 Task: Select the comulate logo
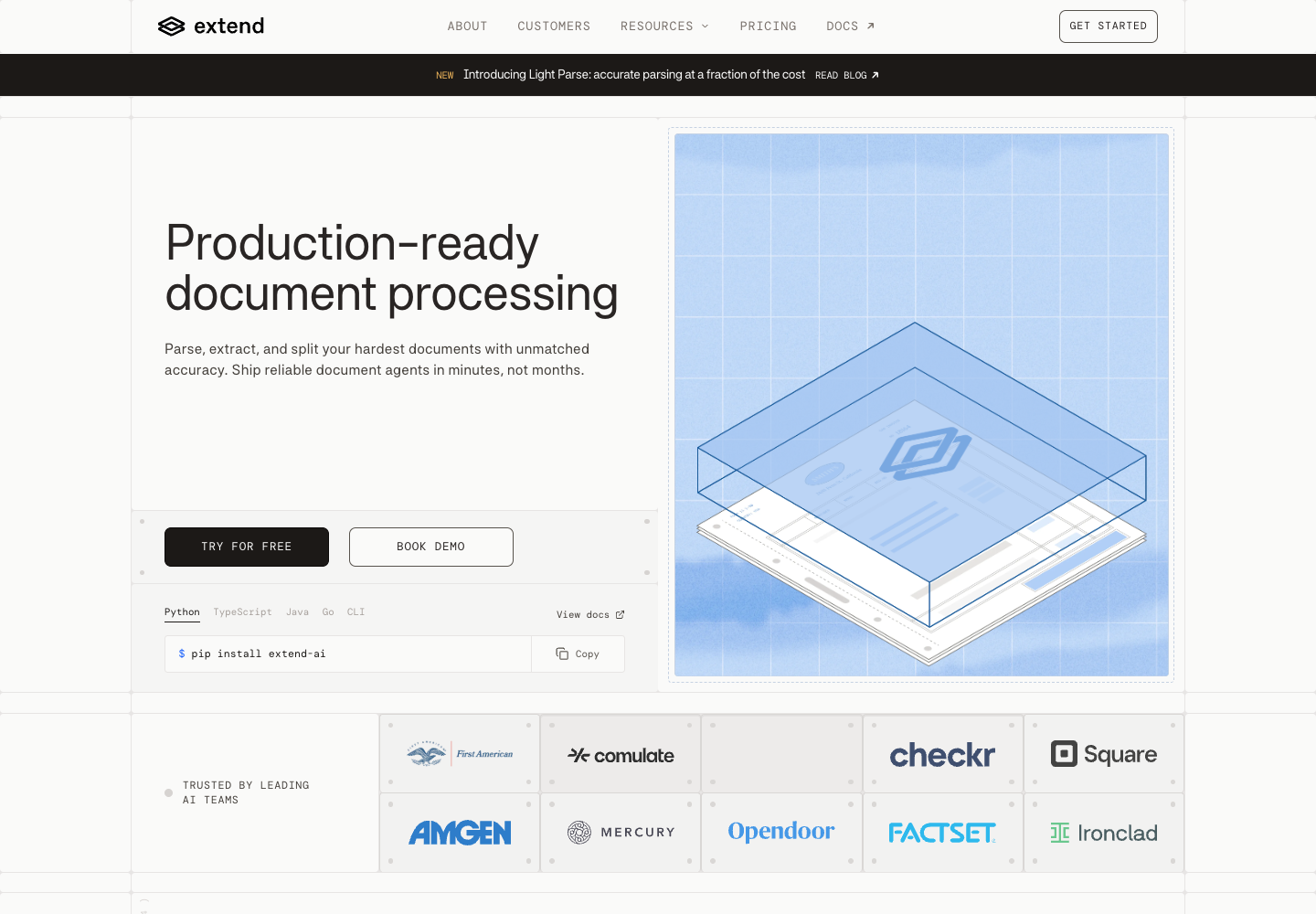click(x=621, y=756)
